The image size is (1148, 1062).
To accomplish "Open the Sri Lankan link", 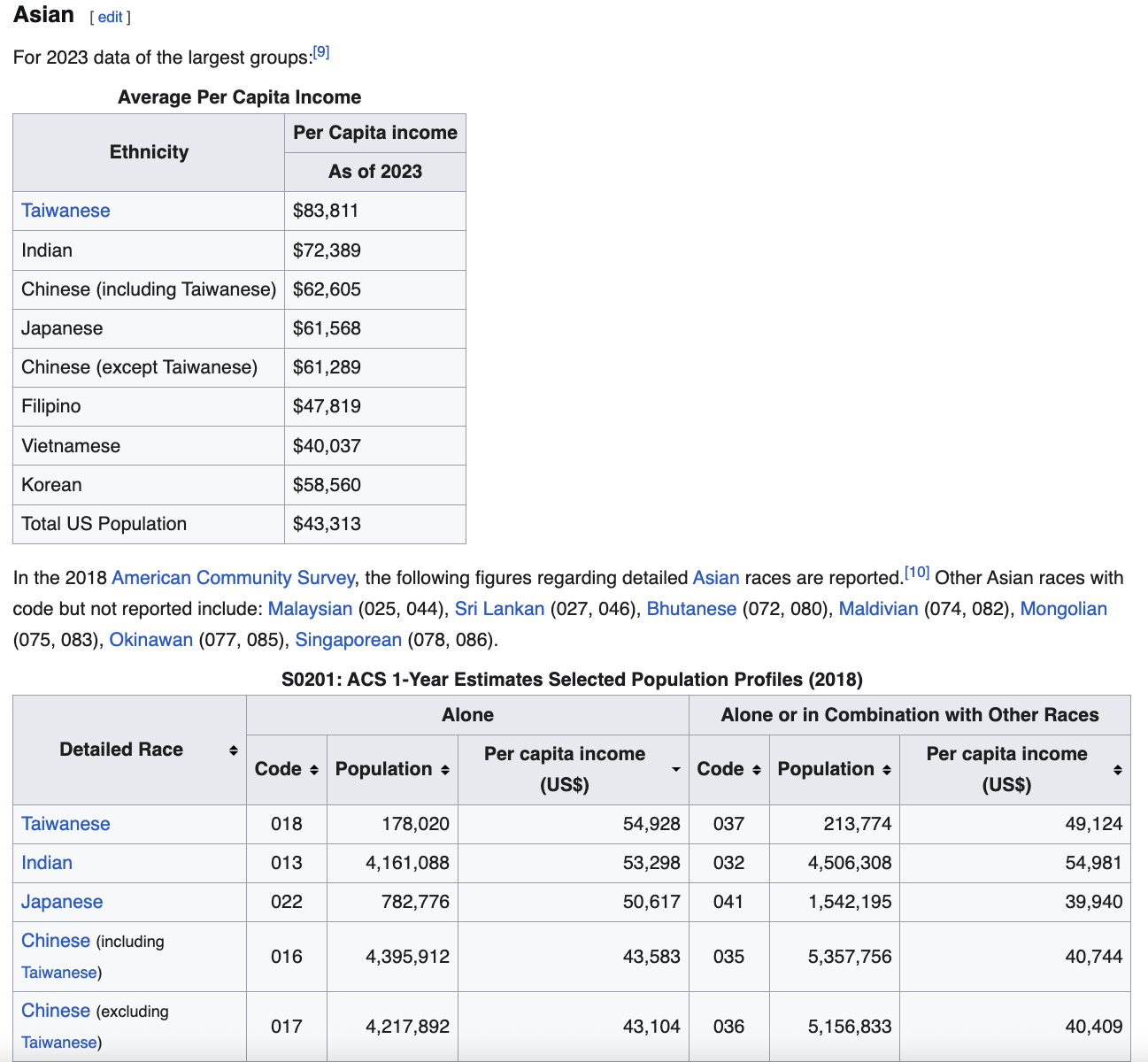I will coord(499,609).
